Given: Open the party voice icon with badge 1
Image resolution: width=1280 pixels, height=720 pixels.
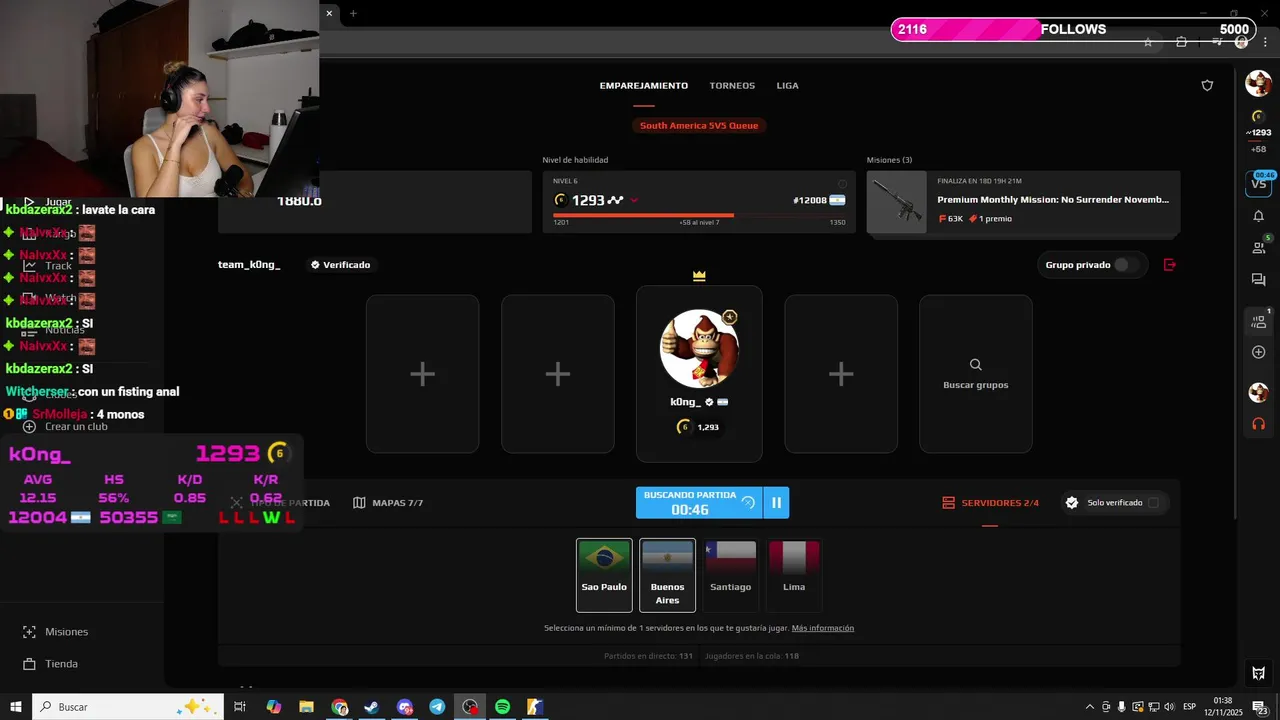Looking at the screenshot, I should click(1259, 321).
